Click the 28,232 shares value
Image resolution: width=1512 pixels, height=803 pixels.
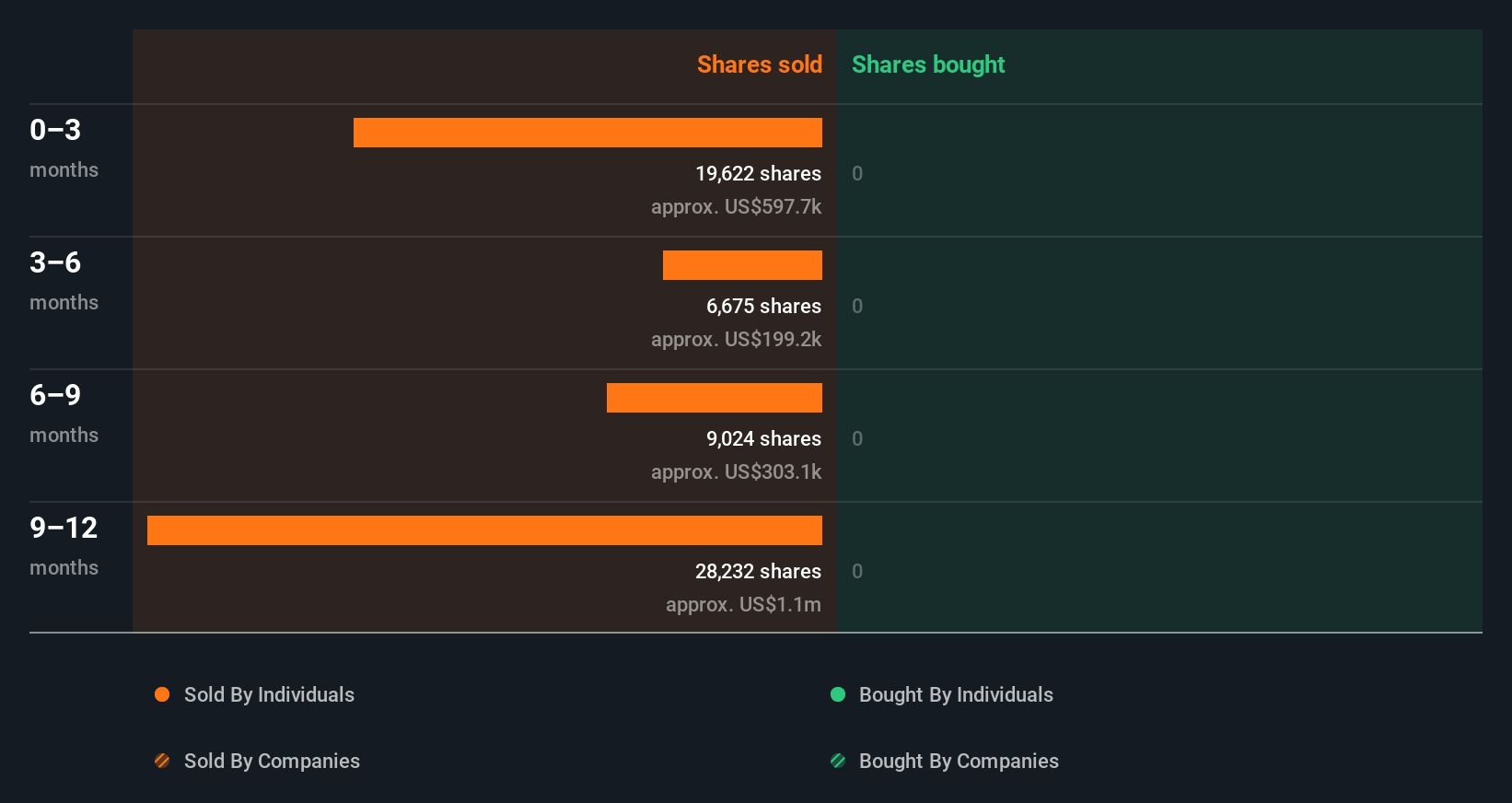click(758, 571)
